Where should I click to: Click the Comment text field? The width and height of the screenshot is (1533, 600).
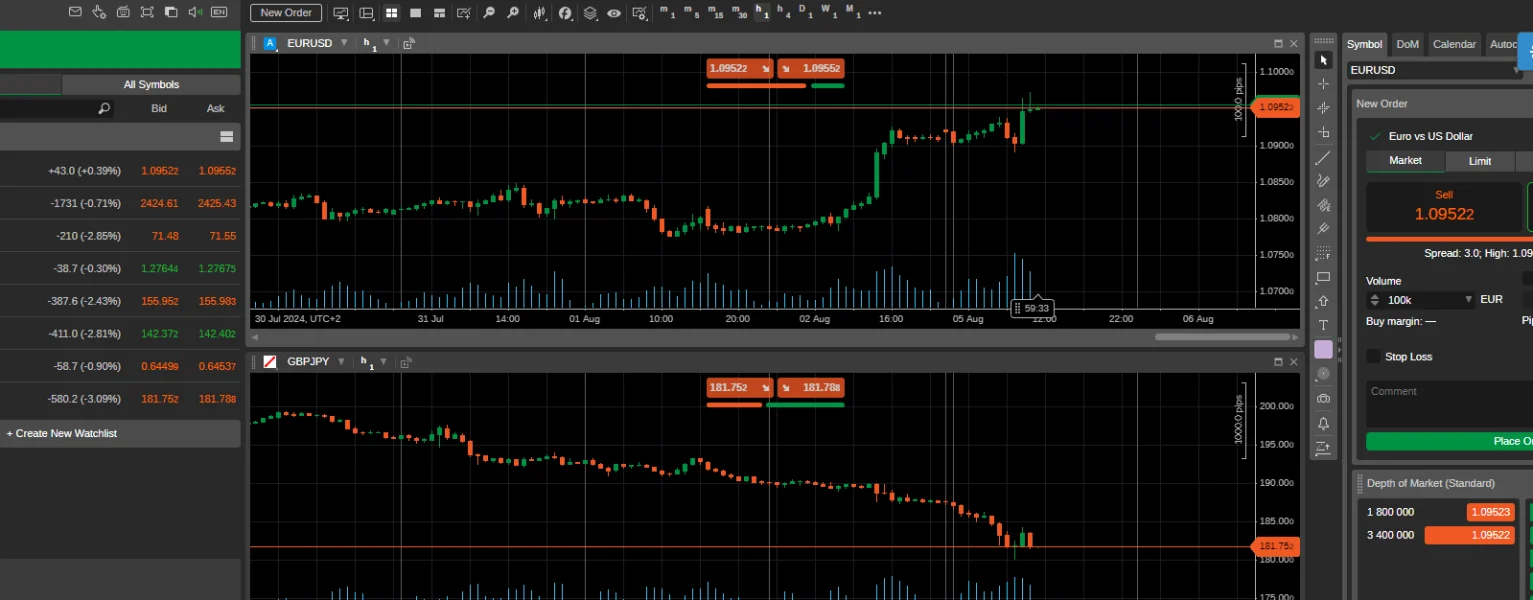click(x=1449, y=404)
